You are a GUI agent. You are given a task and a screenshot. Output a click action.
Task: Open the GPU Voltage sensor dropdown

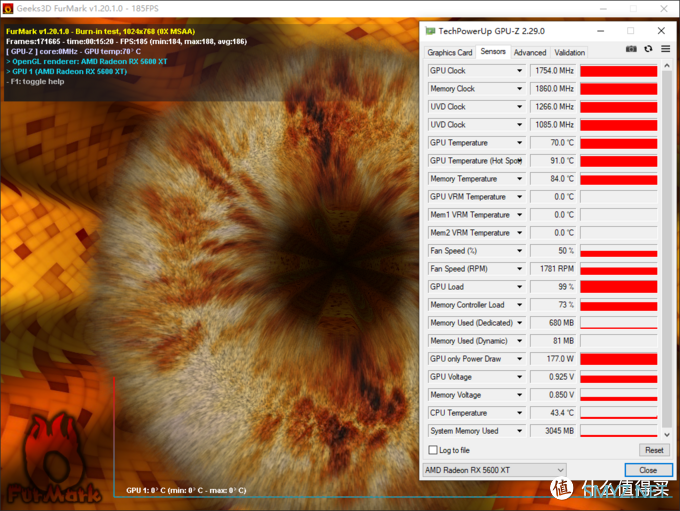pyautogui.click(x=519, y=377)
